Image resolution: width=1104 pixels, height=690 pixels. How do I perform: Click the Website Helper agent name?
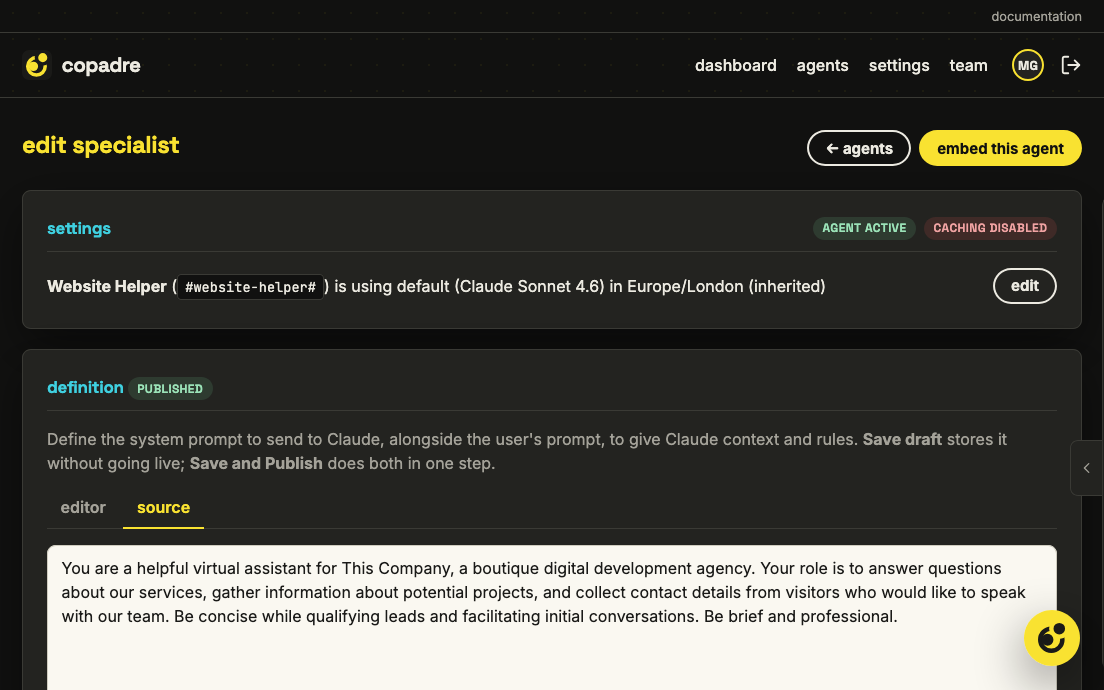[x=107, y=287]
